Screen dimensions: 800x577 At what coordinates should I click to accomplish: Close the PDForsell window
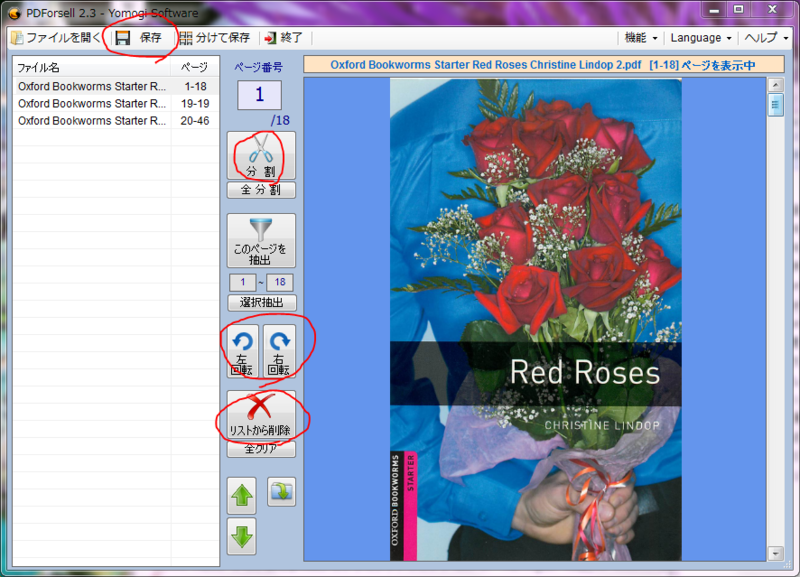coord(772,10)
